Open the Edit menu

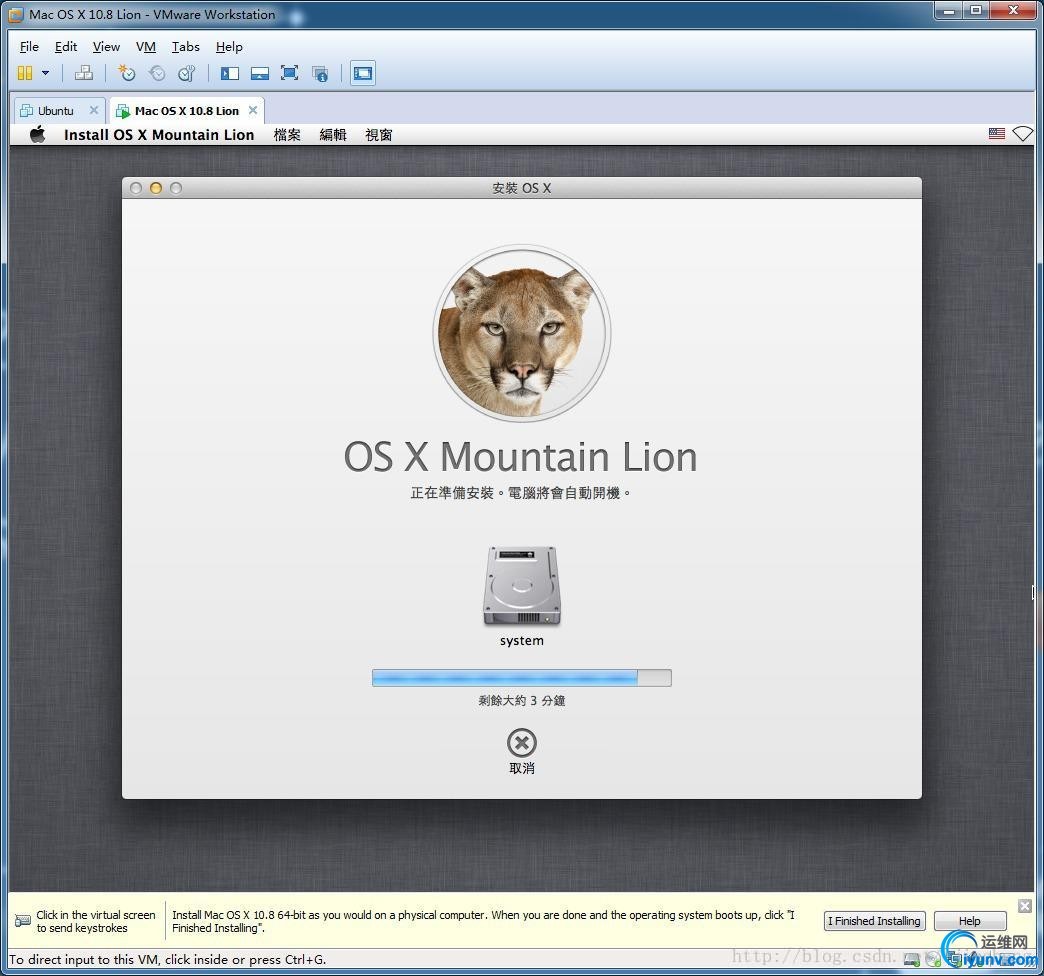pos(66,47)
